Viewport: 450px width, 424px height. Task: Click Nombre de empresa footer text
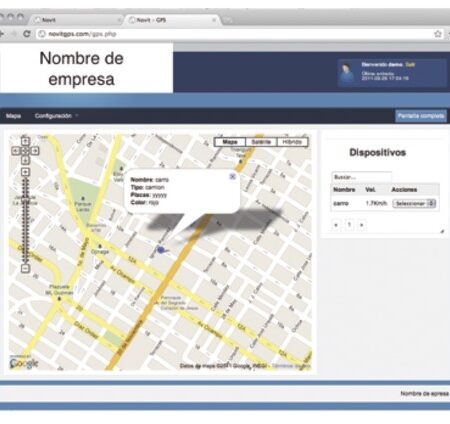point(425,394)
